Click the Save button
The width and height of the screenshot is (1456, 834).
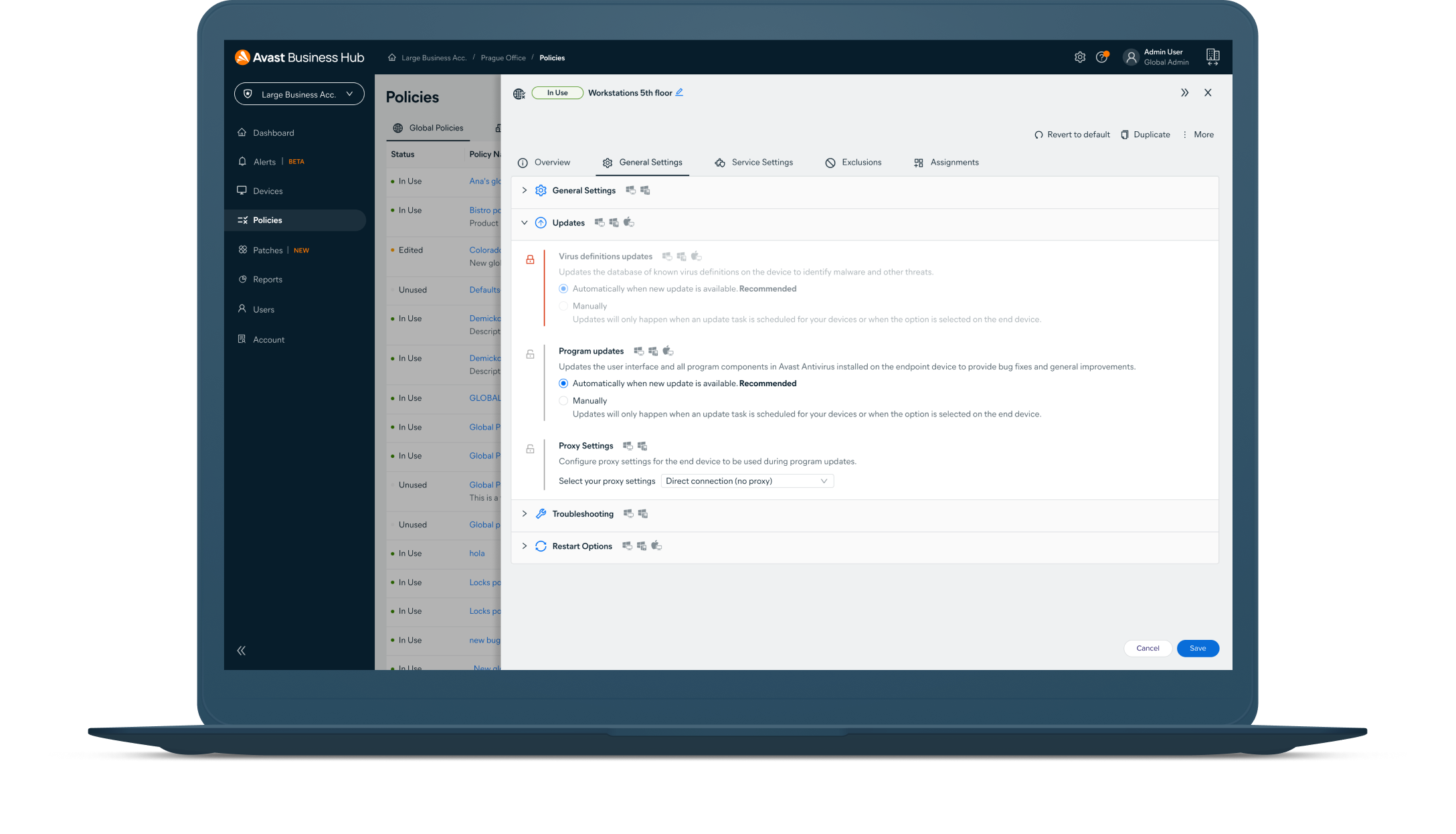point(1197,648)
